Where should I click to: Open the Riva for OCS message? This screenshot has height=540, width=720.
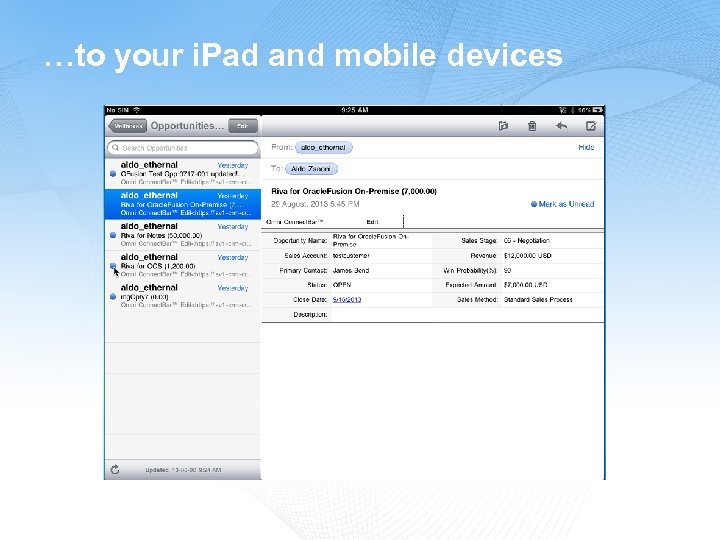(x=183, y=265)
